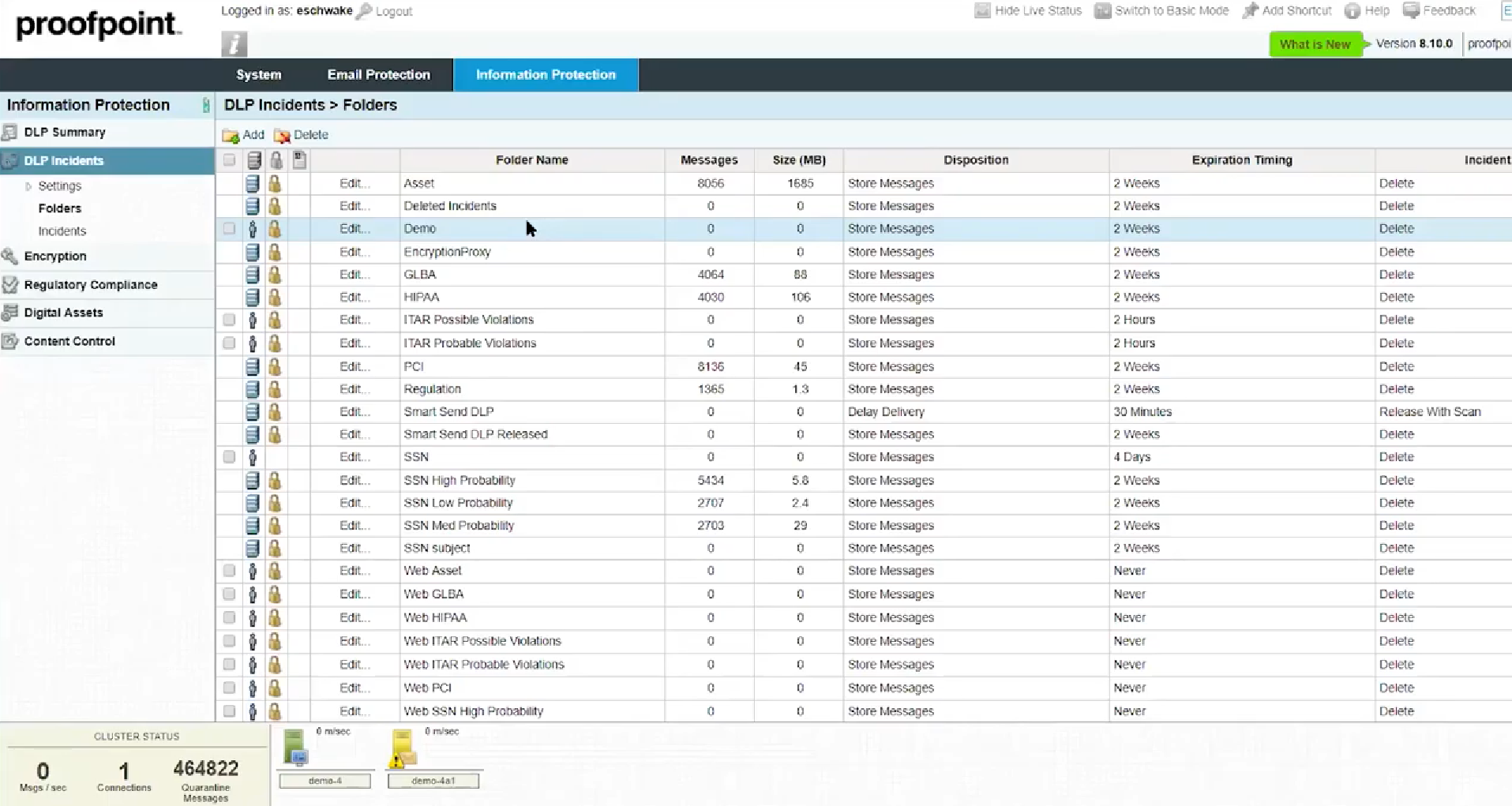Viewport: 1512px width, 806px height.
Task: Click the What is New button
Action: coord(1315,44)
